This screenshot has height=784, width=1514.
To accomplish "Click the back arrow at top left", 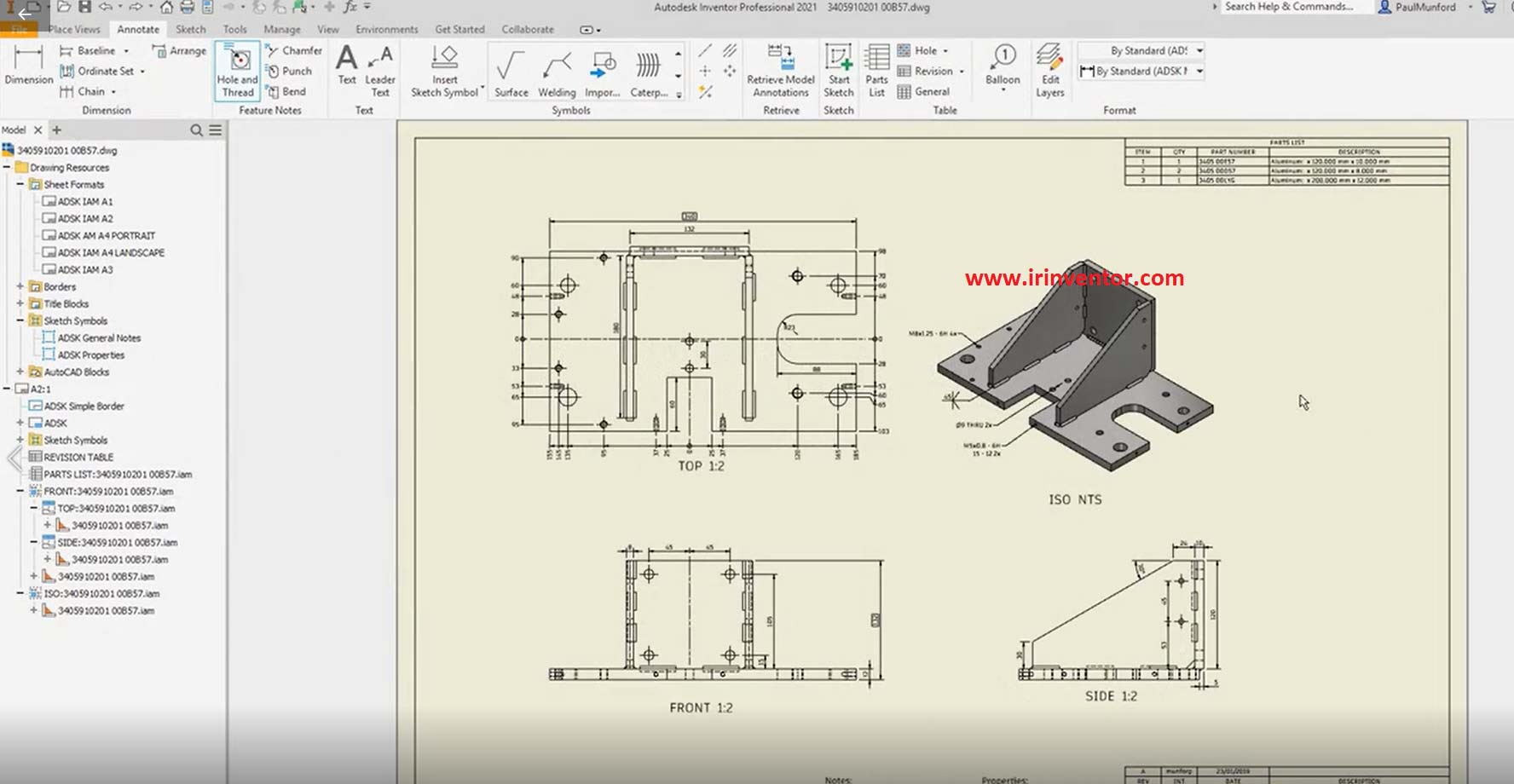I will click(x=24, y=14).
